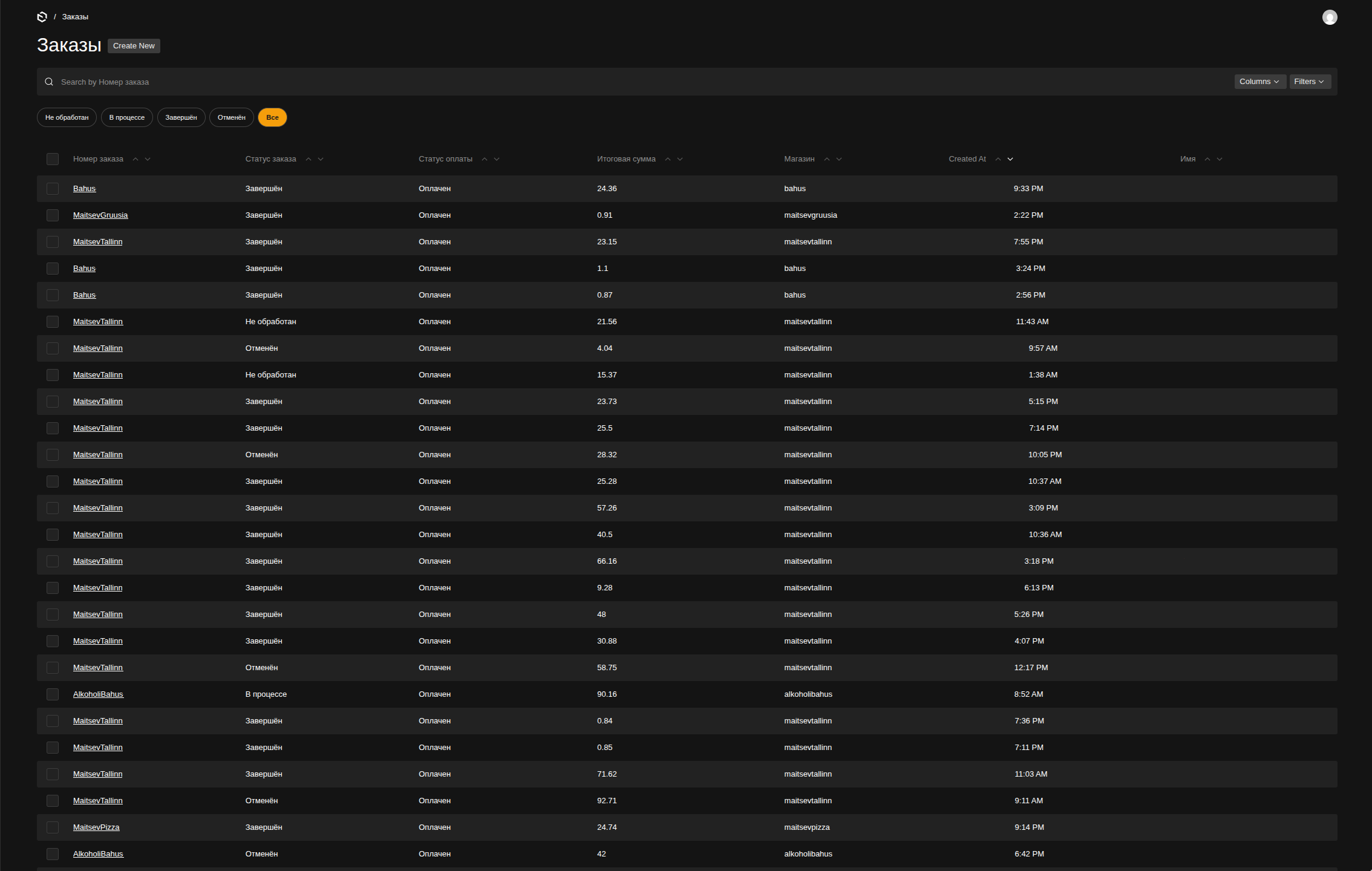The width and height of the screenshot is (1372, 871).
Task: Filter by В процессе status
Action: (x=127, y=117)
